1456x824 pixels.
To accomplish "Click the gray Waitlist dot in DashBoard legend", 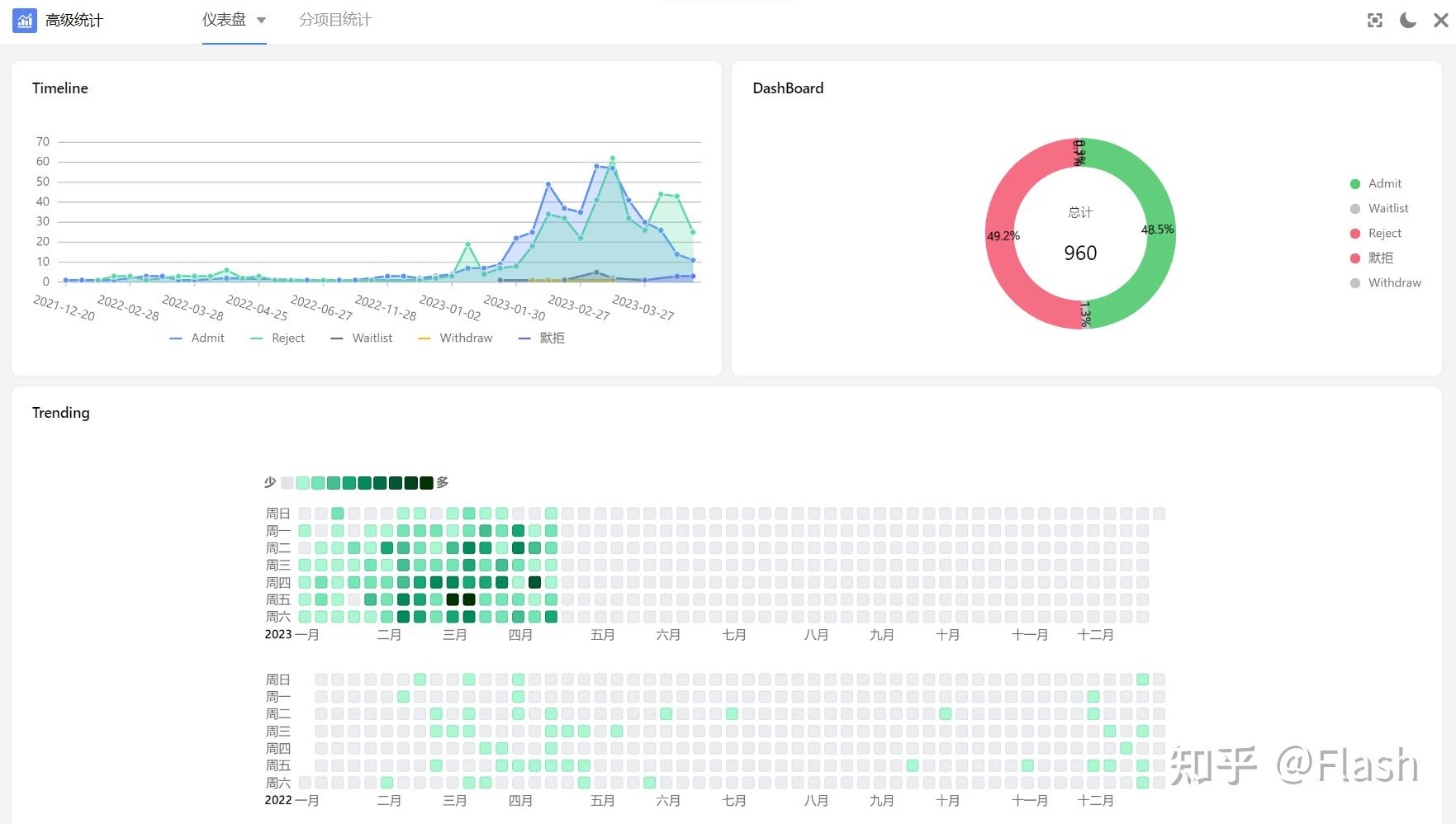I will coord(1354,208).
